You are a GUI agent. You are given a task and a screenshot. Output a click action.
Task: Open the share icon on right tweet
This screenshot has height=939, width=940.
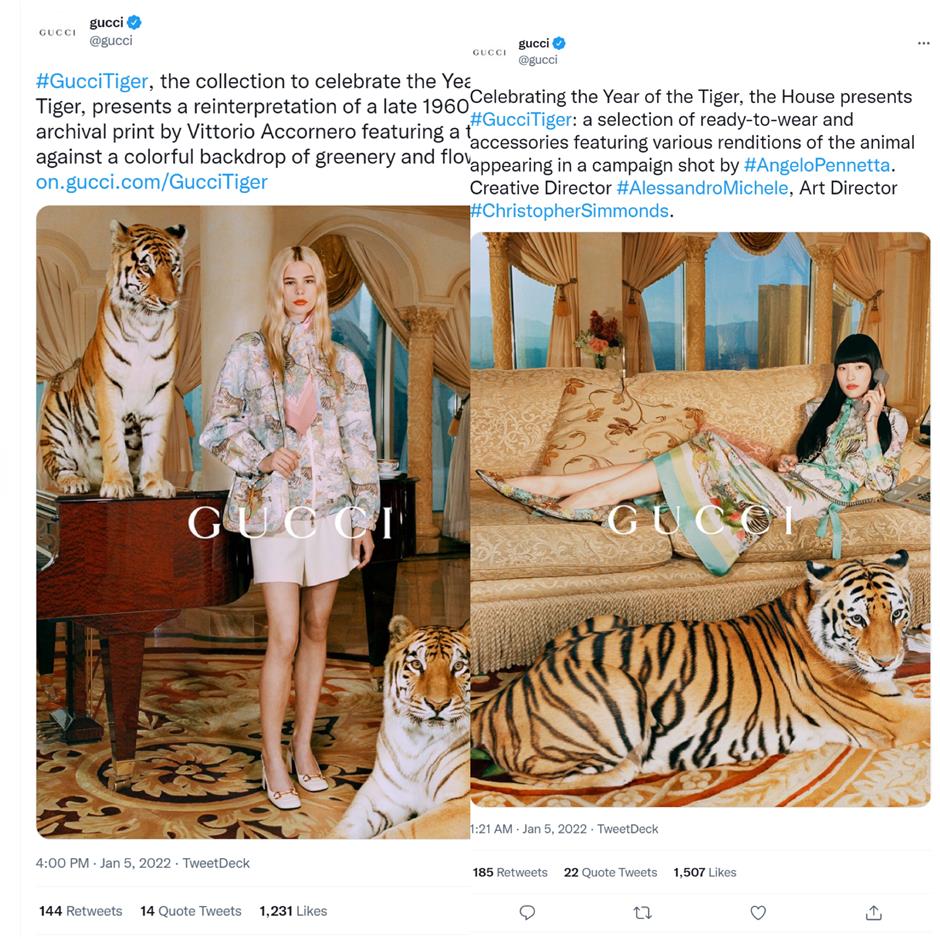point(873,912)
